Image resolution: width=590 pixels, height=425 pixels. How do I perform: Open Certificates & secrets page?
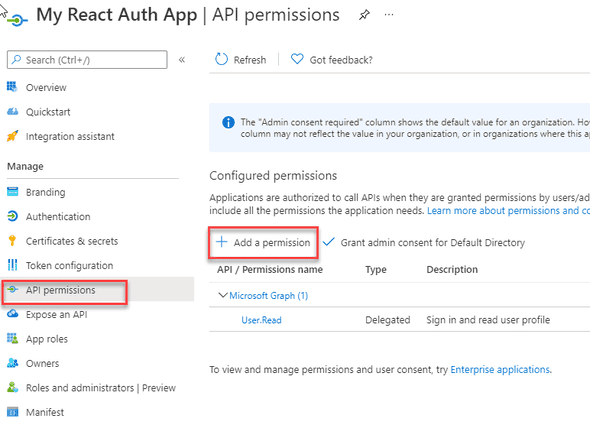tap(71, 241)
